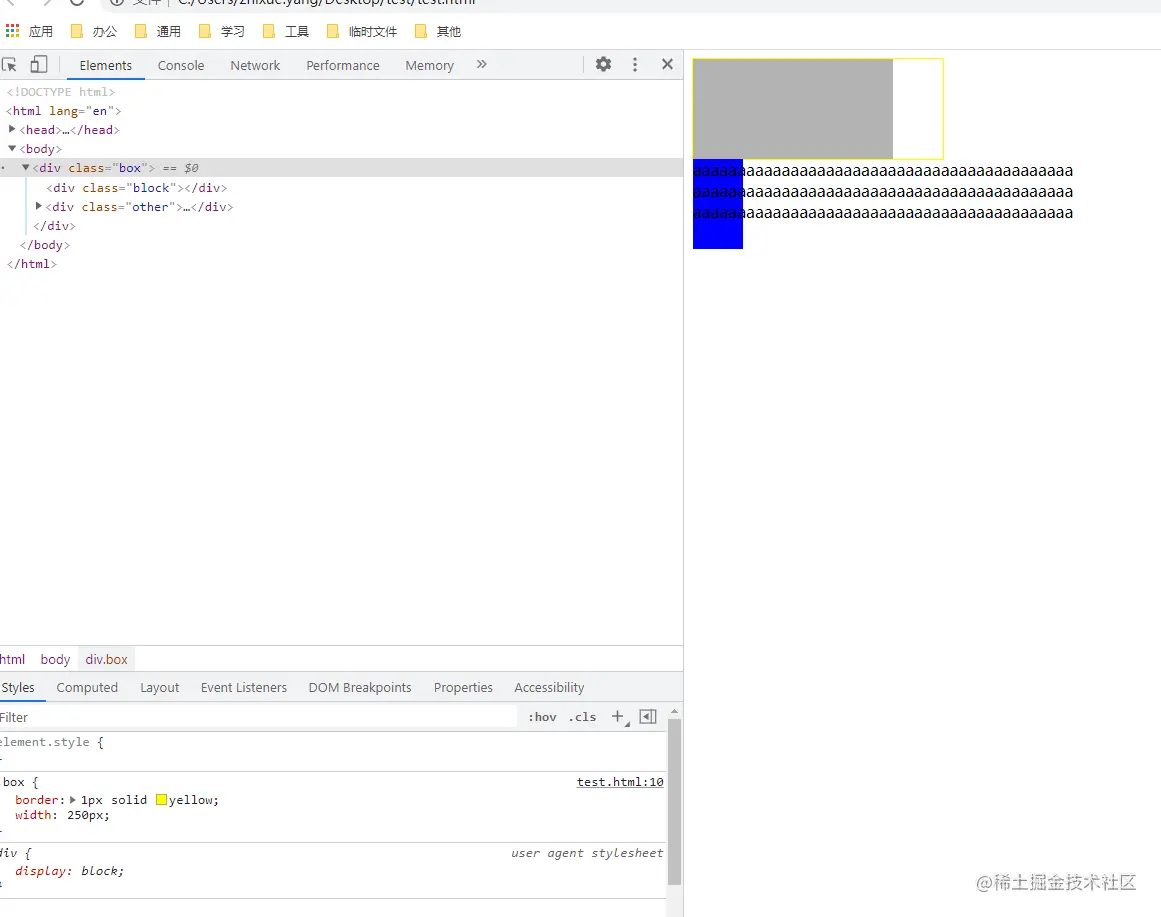Click the styles pane scrollbar thumb
1161x917 pixels.
pos(674,802)
